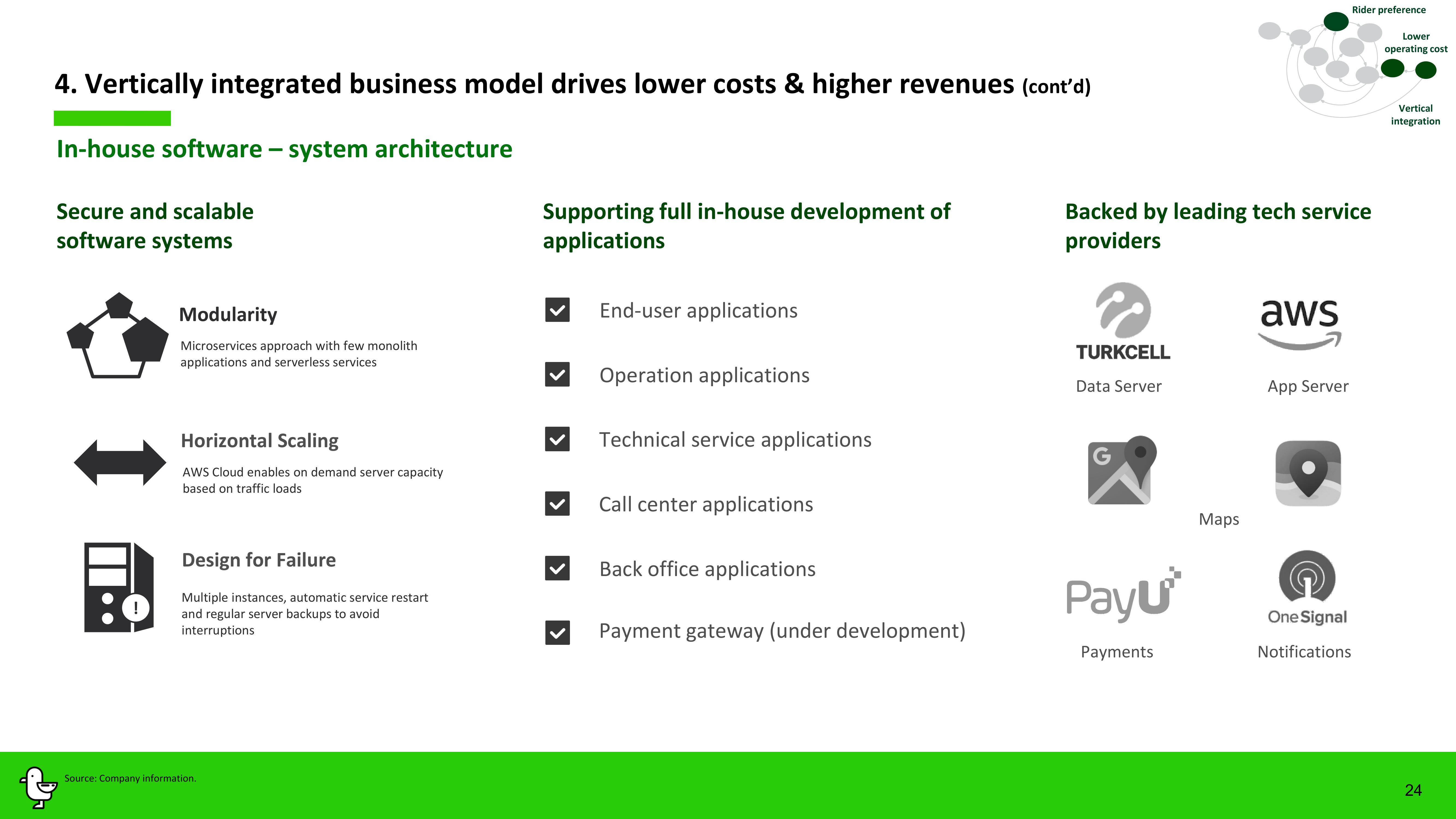The height and width of the screenshot is (819, 1456).
Task: Click the checkbox beside Call center applications
Action: tap(557, 504)
